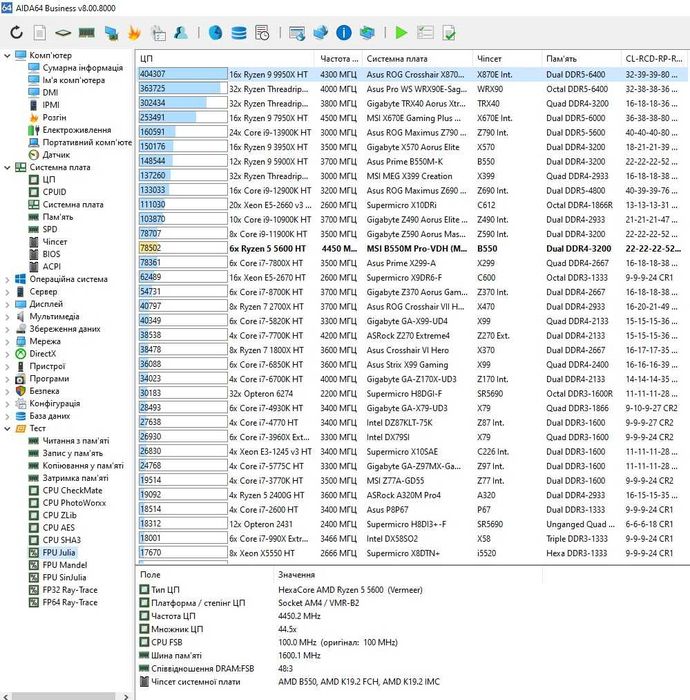690x700 pixels.
Task: Click the 363725 score result bar
Action: (183, 89)
